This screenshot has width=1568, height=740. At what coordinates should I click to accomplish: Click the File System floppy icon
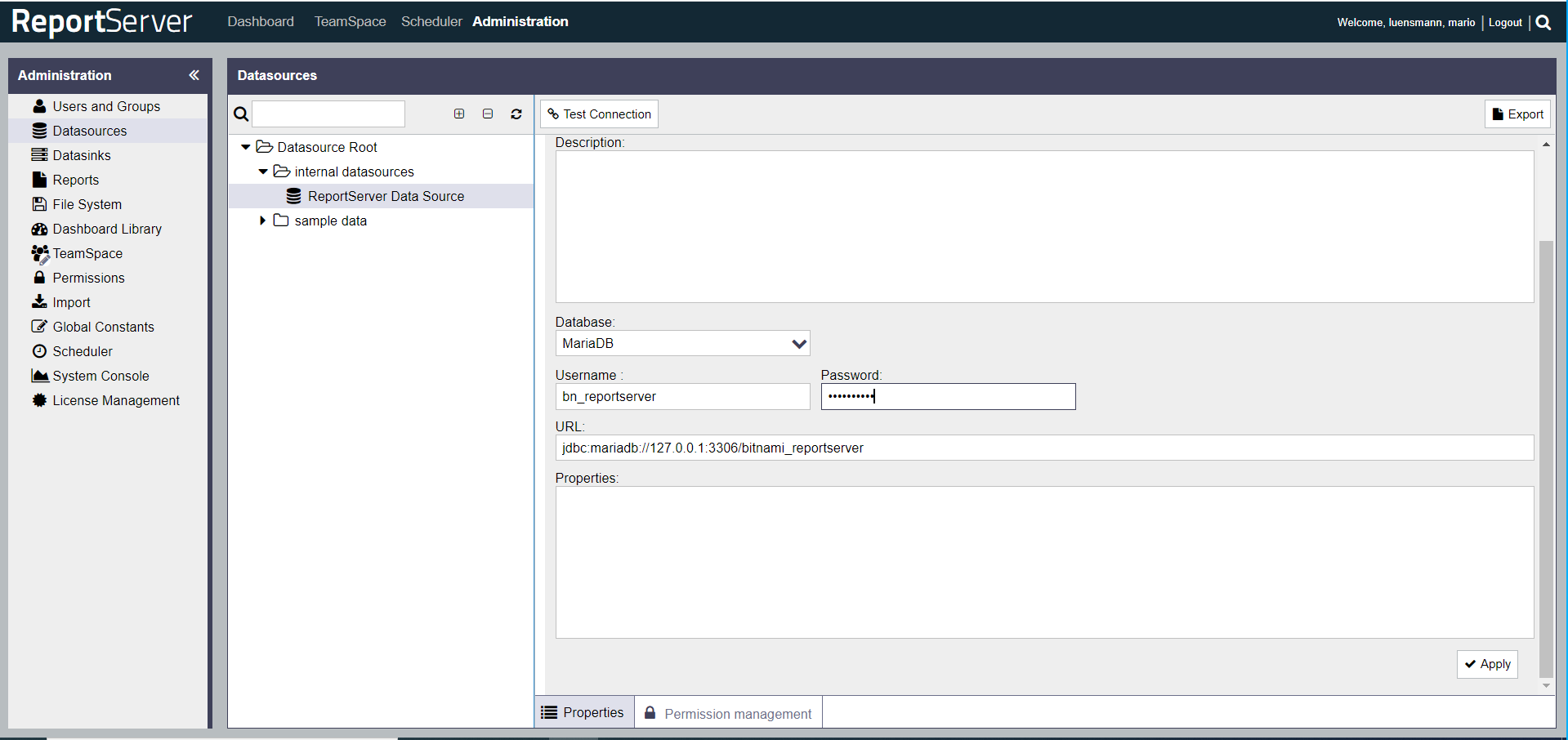tap(39, 204)
